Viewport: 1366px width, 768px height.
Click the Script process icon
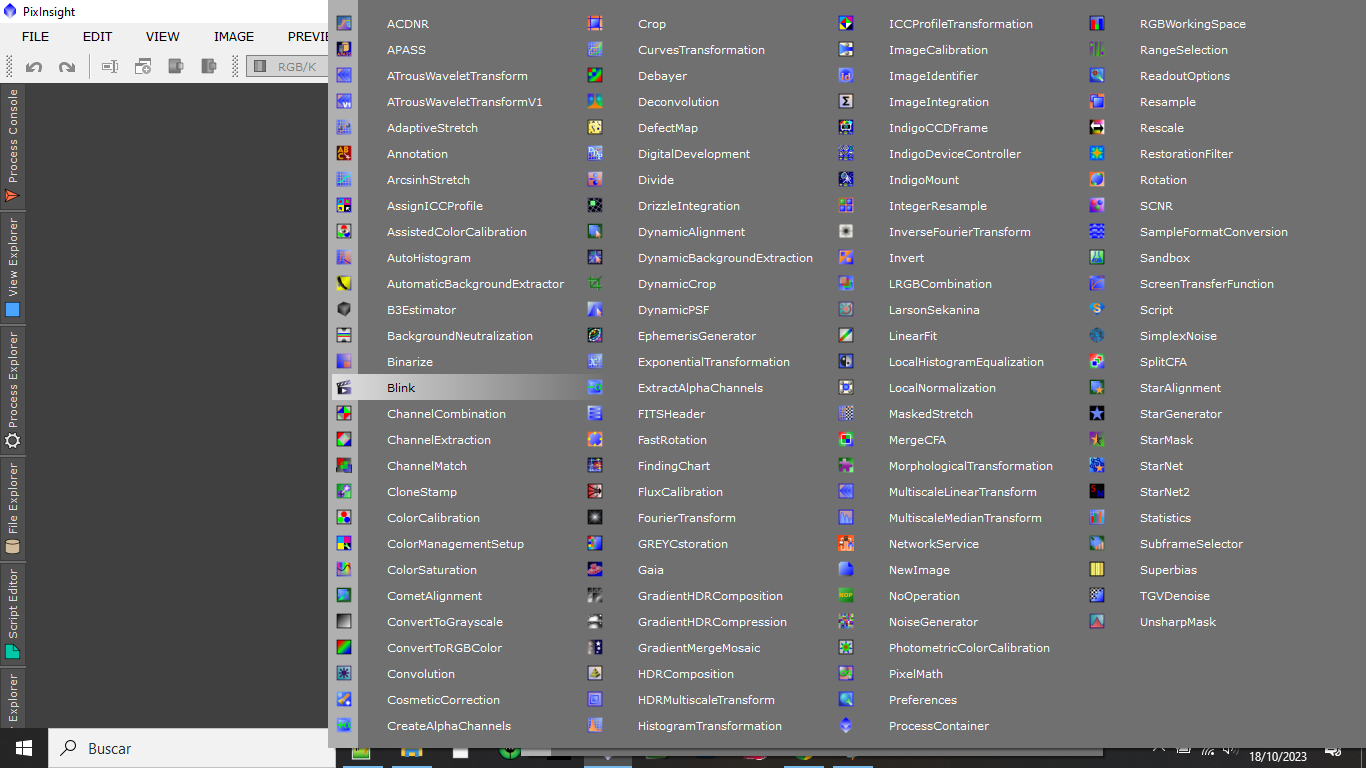[1097, 309]
